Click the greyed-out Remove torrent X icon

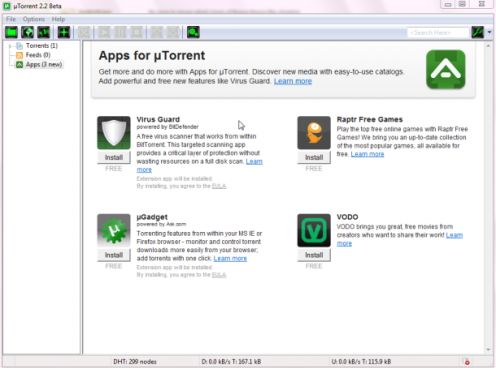tap(84, 32)
